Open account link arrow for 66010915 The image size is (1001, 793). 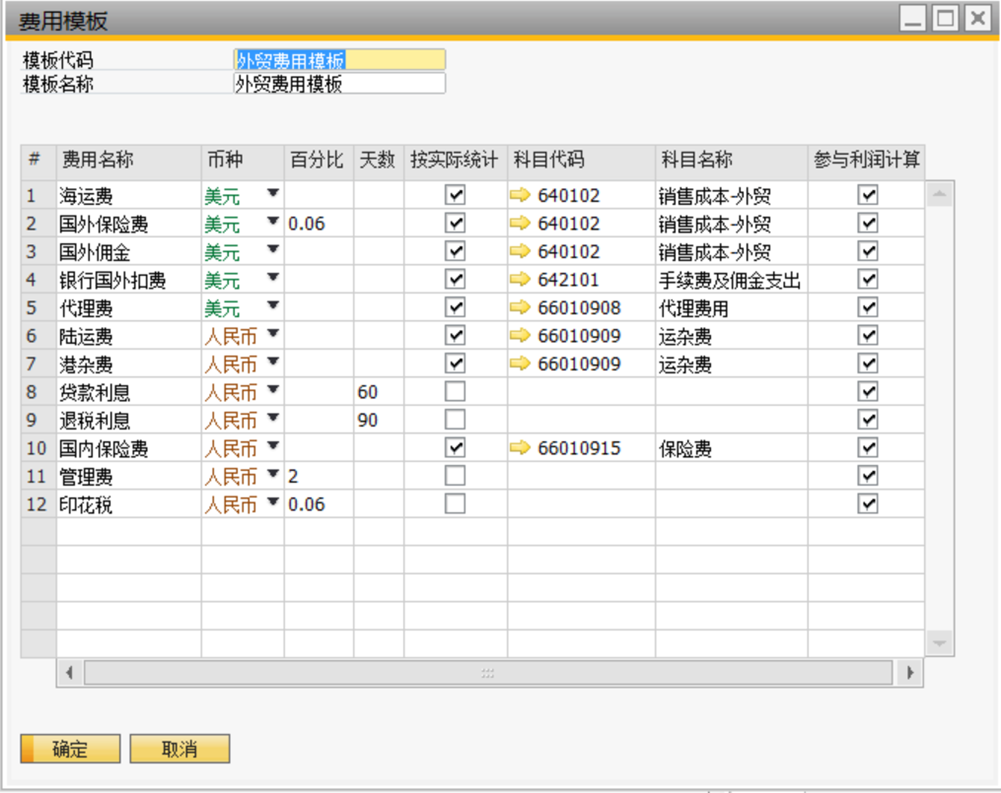click(520, 448)
